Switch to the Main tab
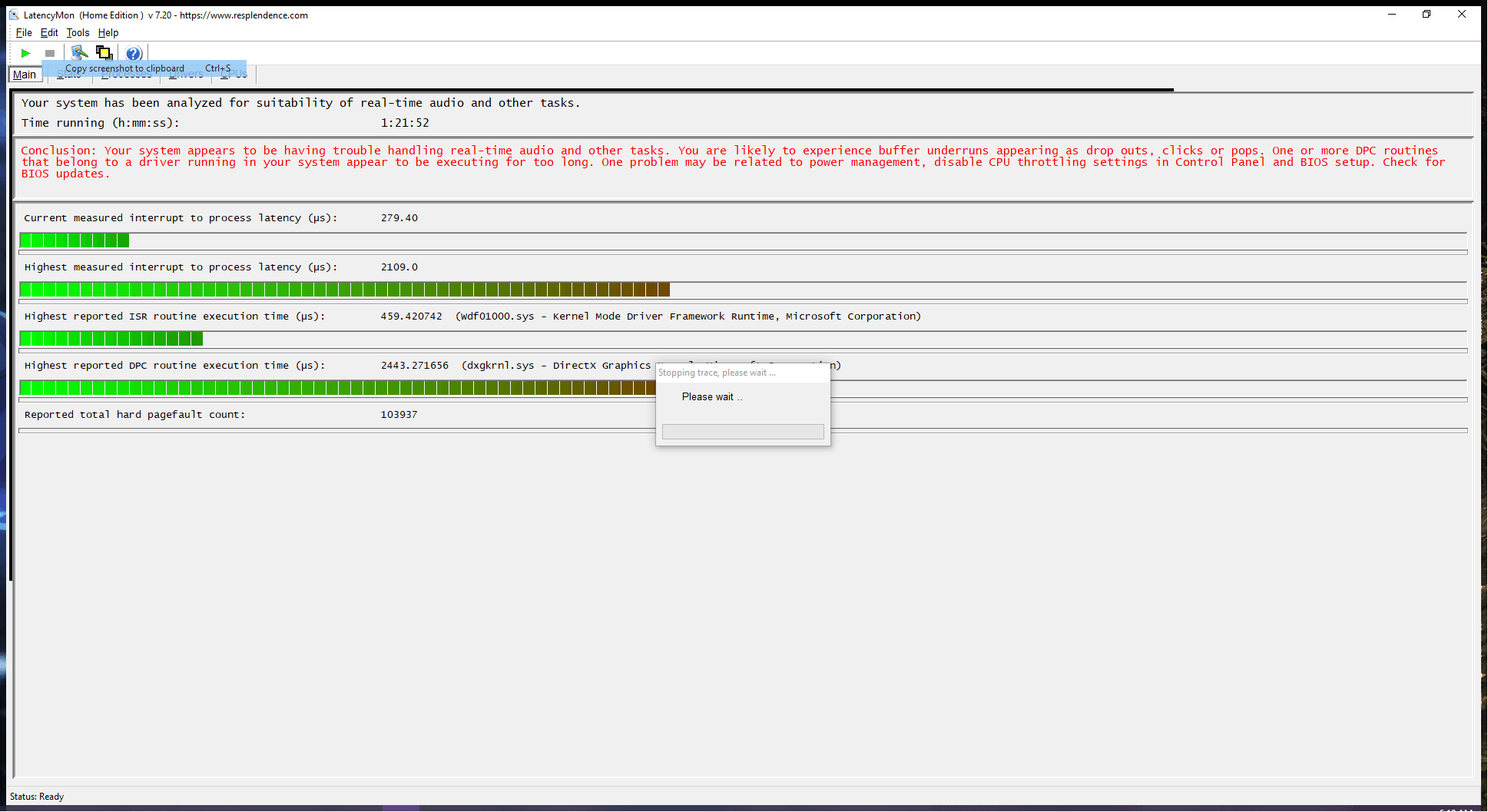Image resolution: width=1488 pixels, height=812 pixels. click(x=25, y=75)
